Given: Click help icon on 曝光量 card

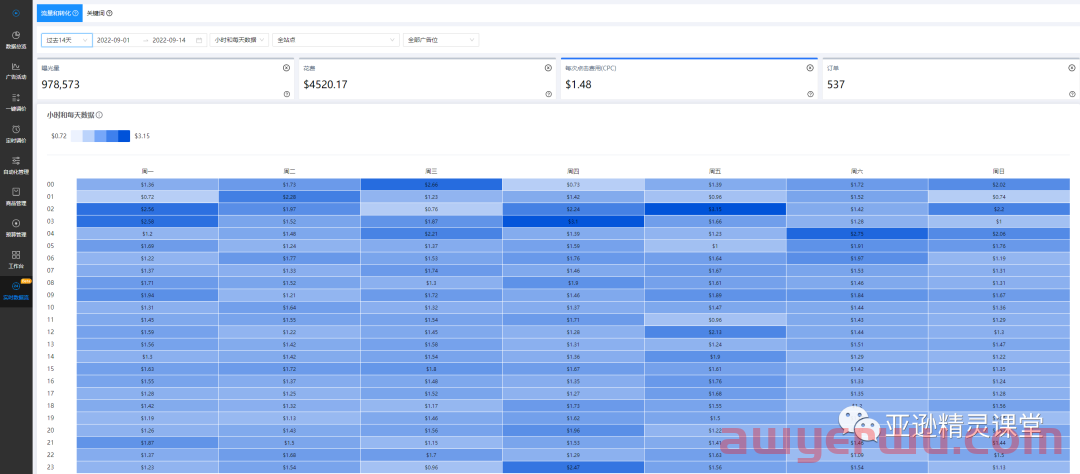Looking at the screenshot, I should coord(287,94).
